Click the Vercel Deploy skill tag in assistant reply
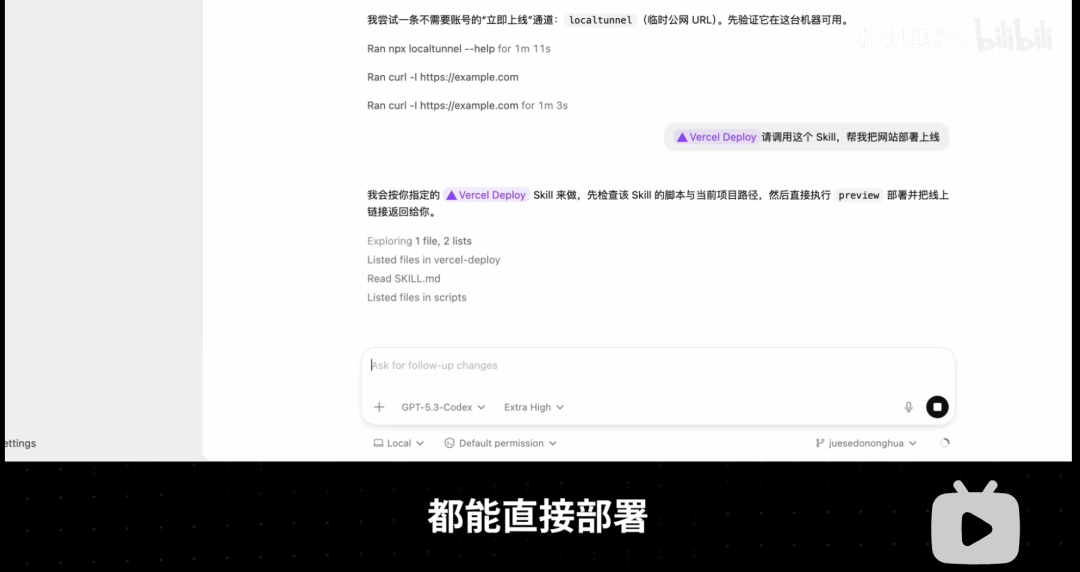 point(486,195)
